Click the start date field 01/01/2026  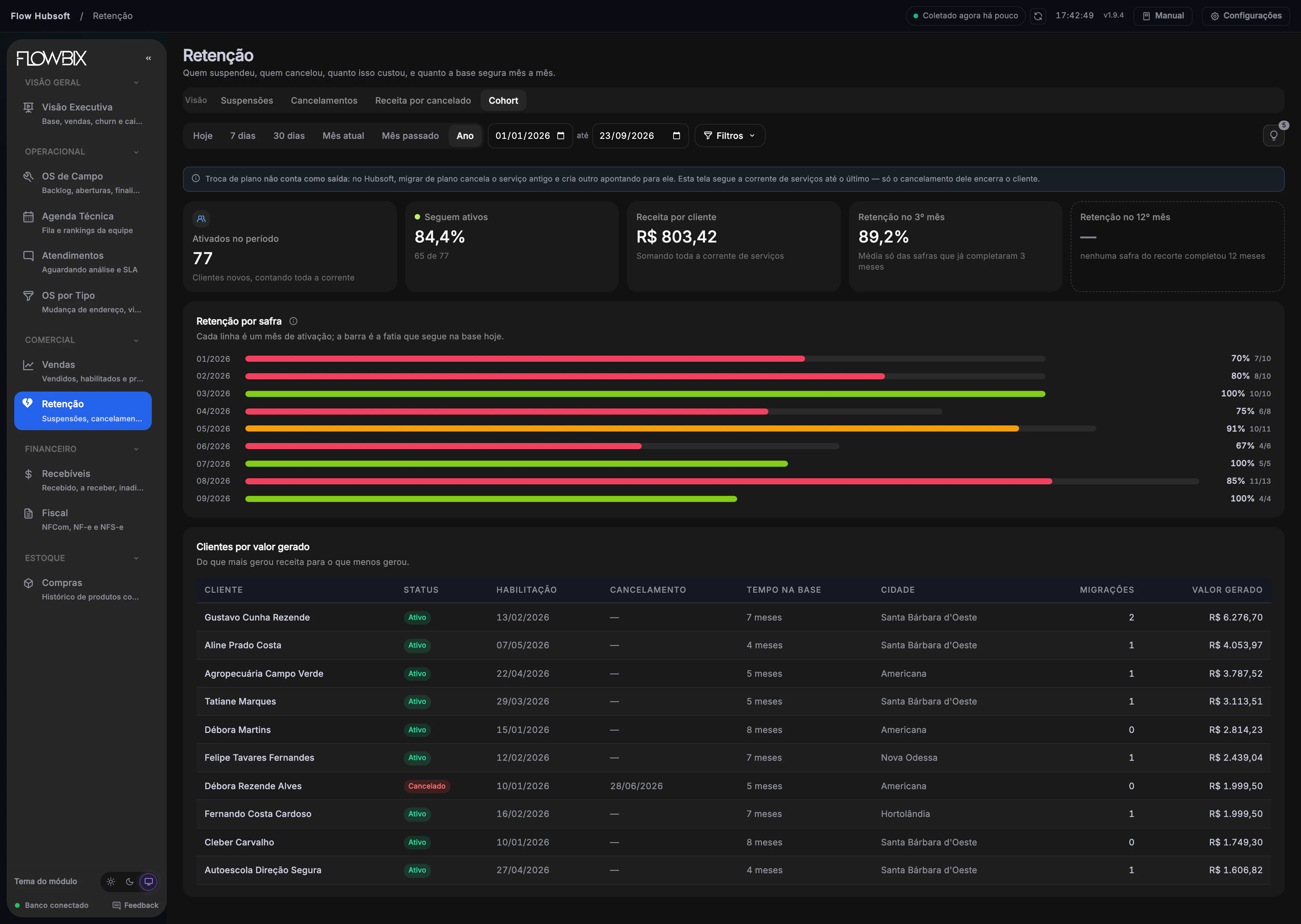(531, 135)
